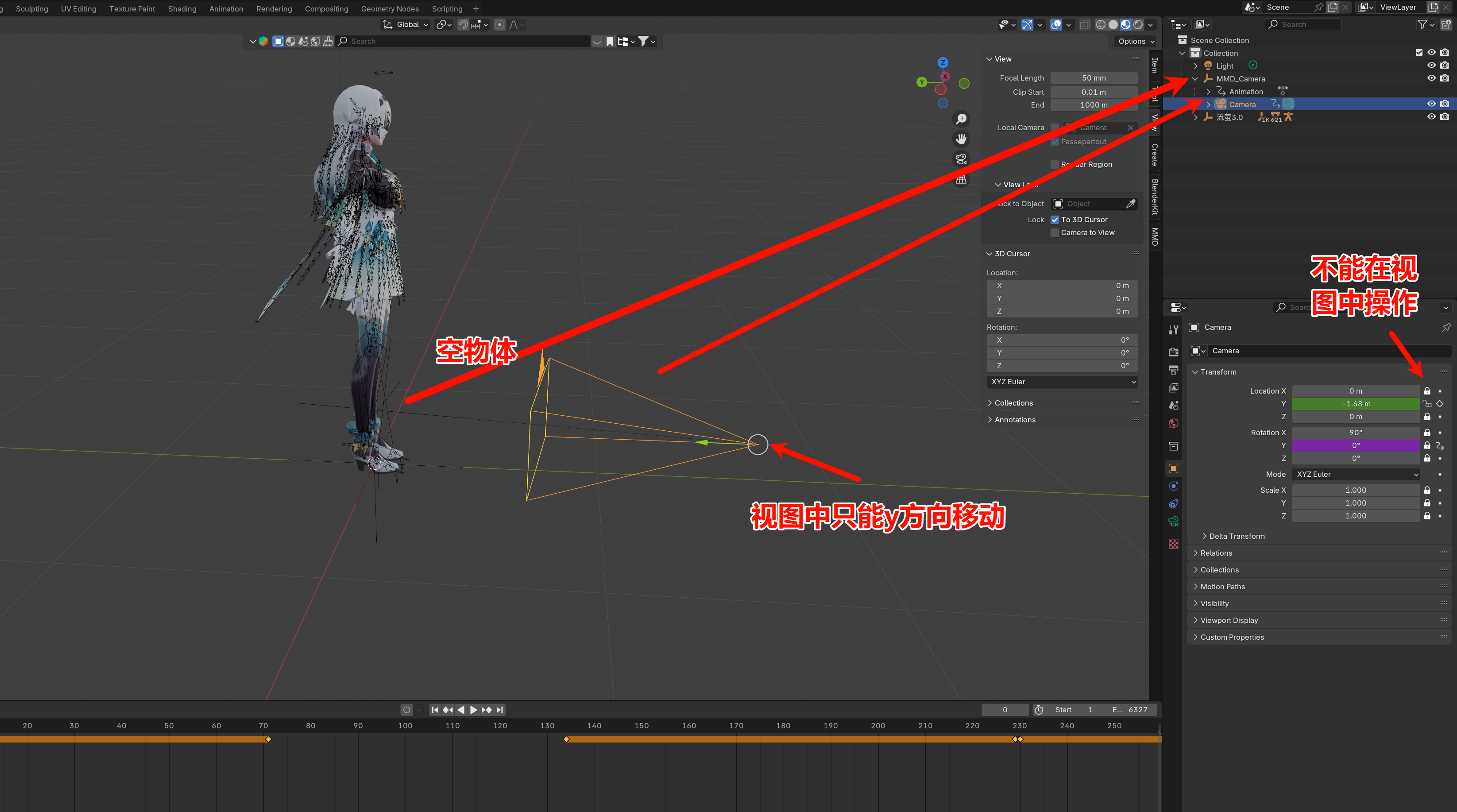Open the MMD sidebar tab
The image size is (1457, 812).
click(1155, 236)
